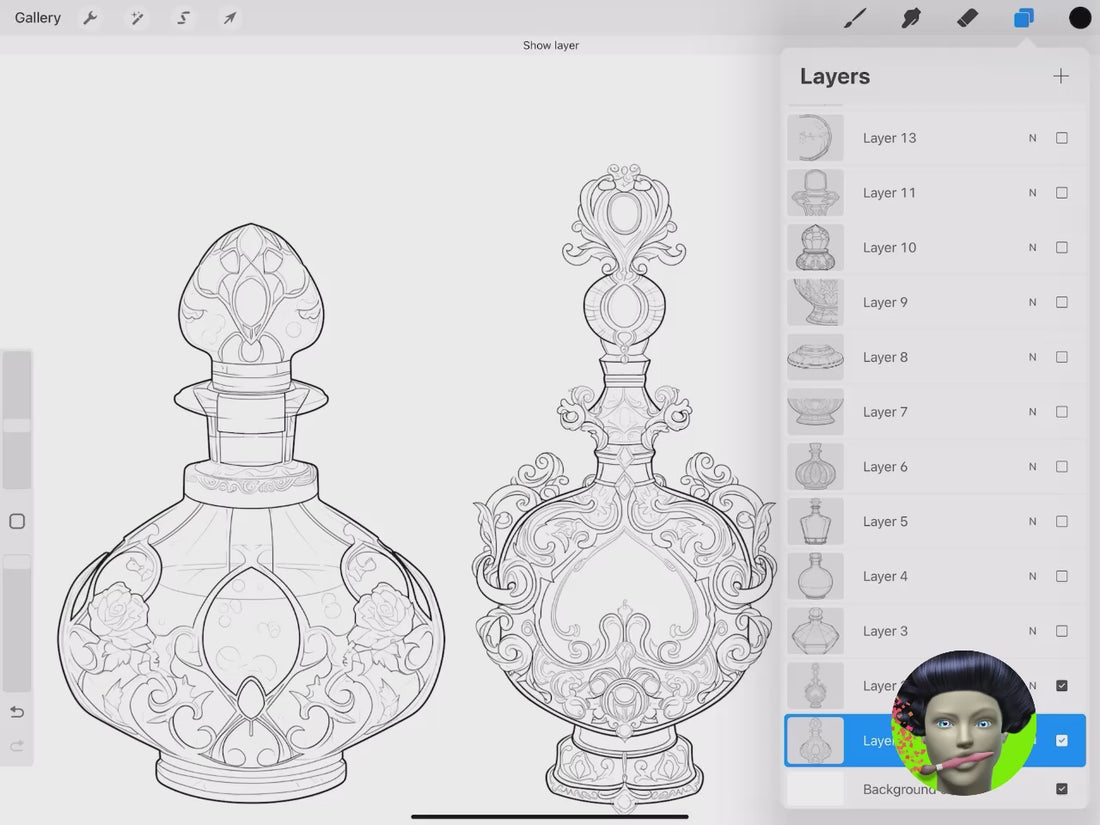
Task: Toggle visibility of Layer 5
Action: click(x=1062, y=521)
